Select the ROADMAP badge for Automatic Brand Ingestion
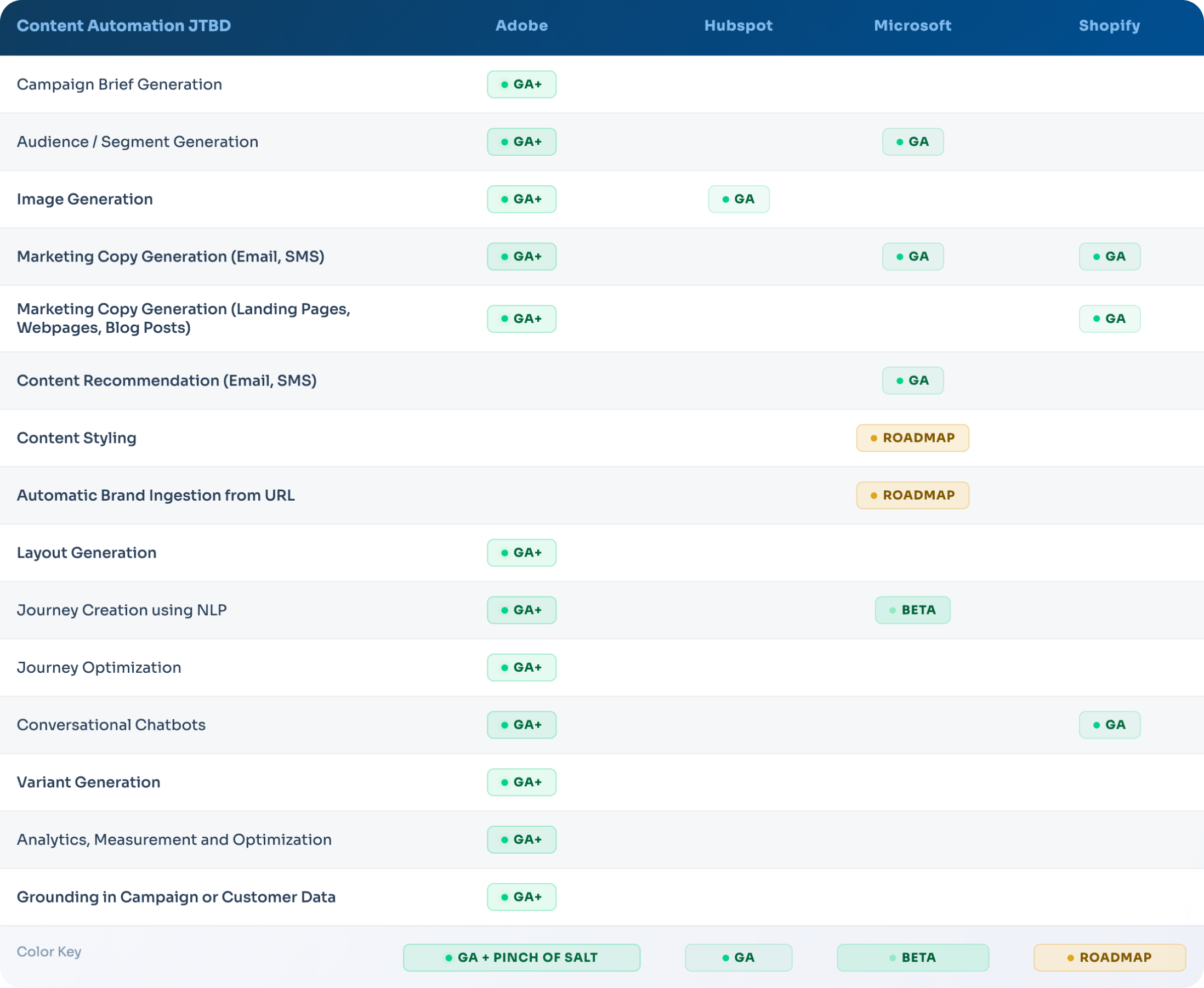This screenshot has height=988, width=1204. coord(913,495)
